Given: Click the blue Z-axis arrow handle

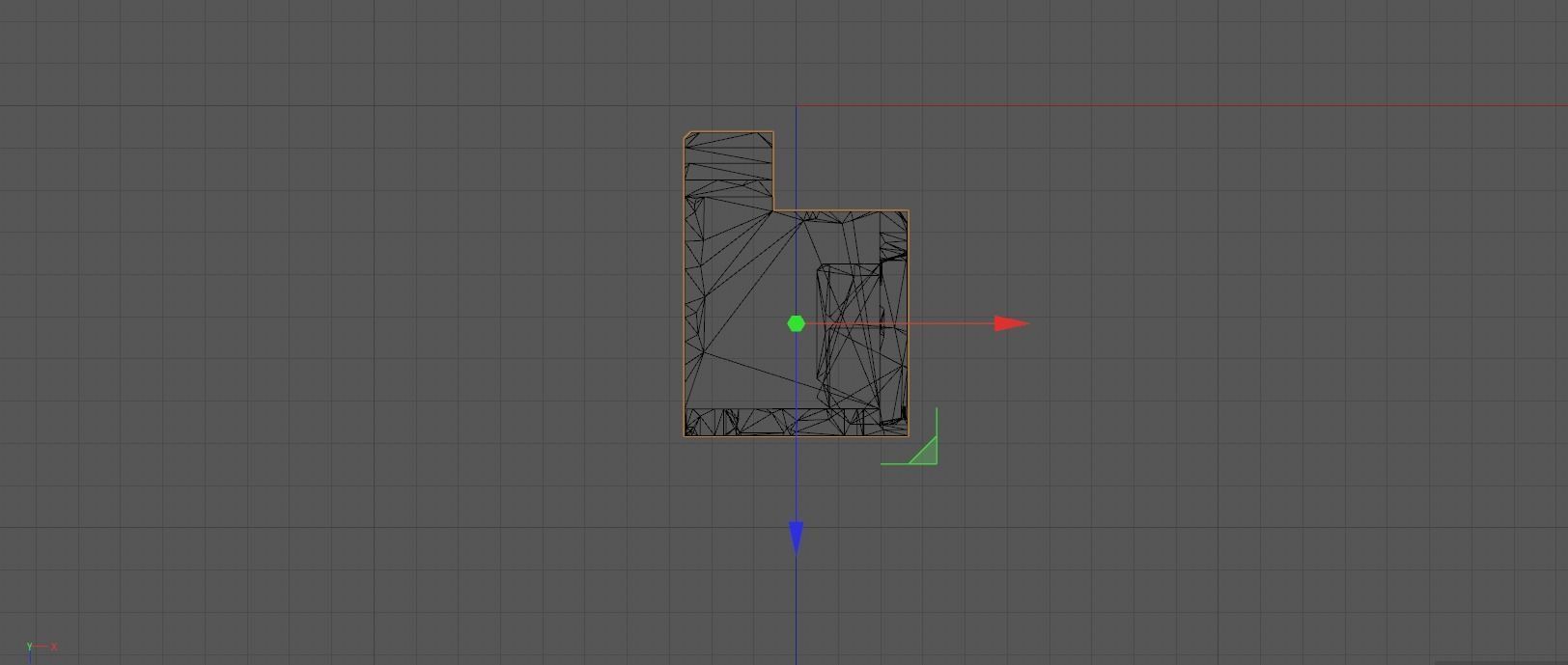Looking at the screenshot, I should 796,538.
